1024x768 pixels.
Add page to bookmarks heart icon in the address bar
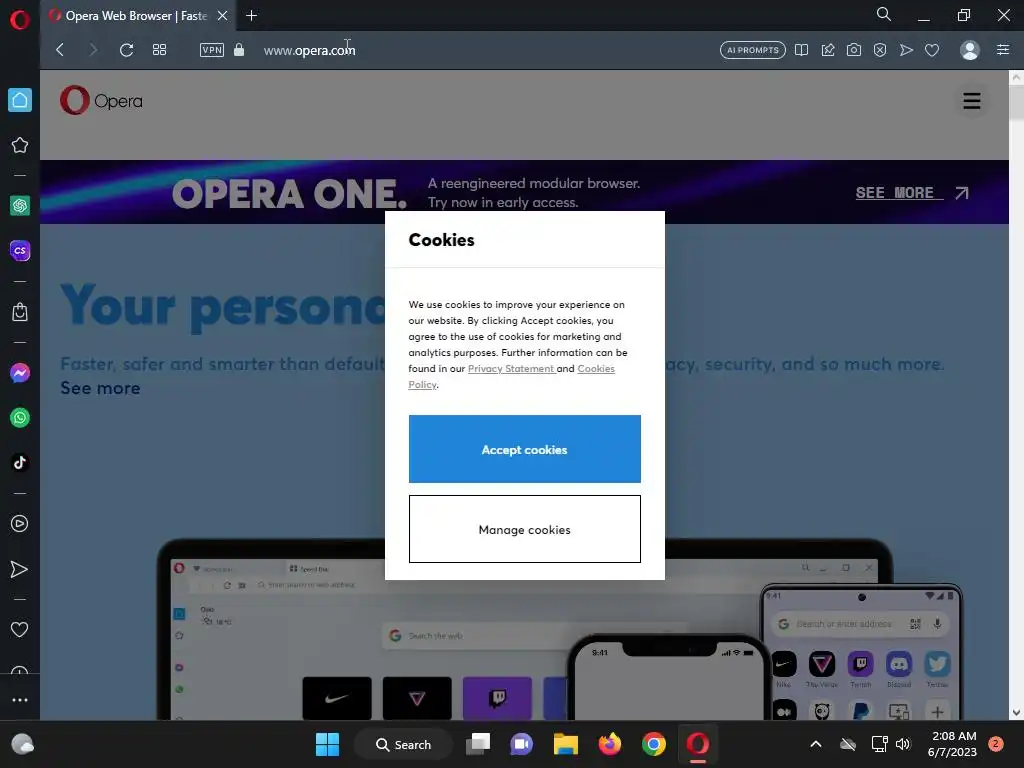[932, 50]
